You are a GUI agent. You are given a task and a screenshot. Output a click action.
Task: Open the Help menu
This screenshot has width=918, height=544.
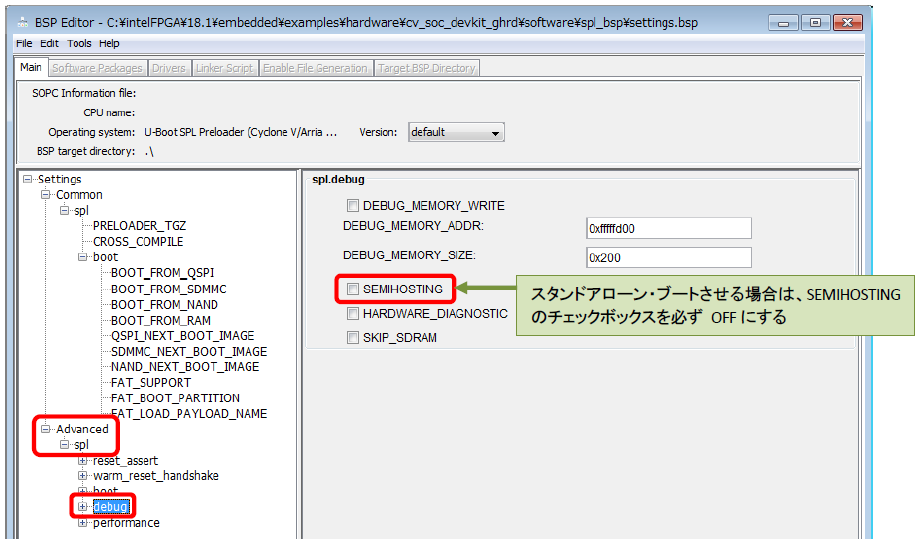[x=109, y=43]
